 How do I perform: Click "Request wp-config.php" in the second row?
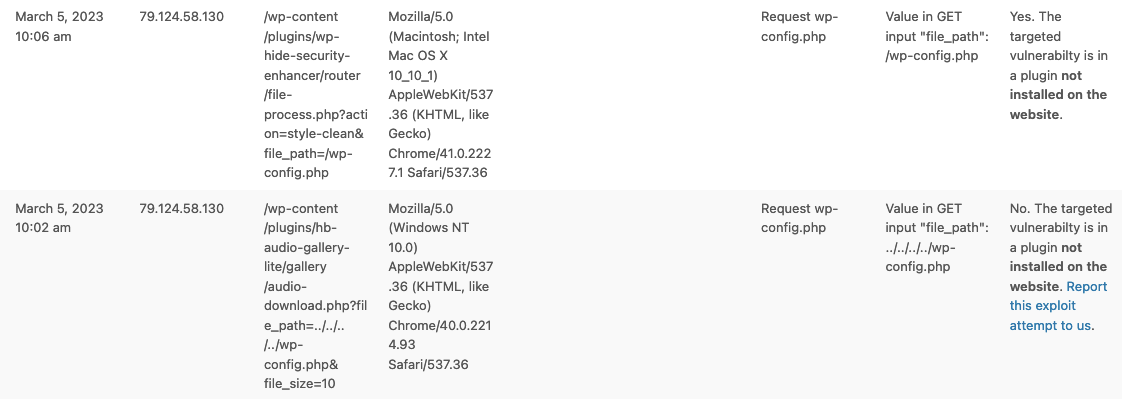click(x=799, y=218)
